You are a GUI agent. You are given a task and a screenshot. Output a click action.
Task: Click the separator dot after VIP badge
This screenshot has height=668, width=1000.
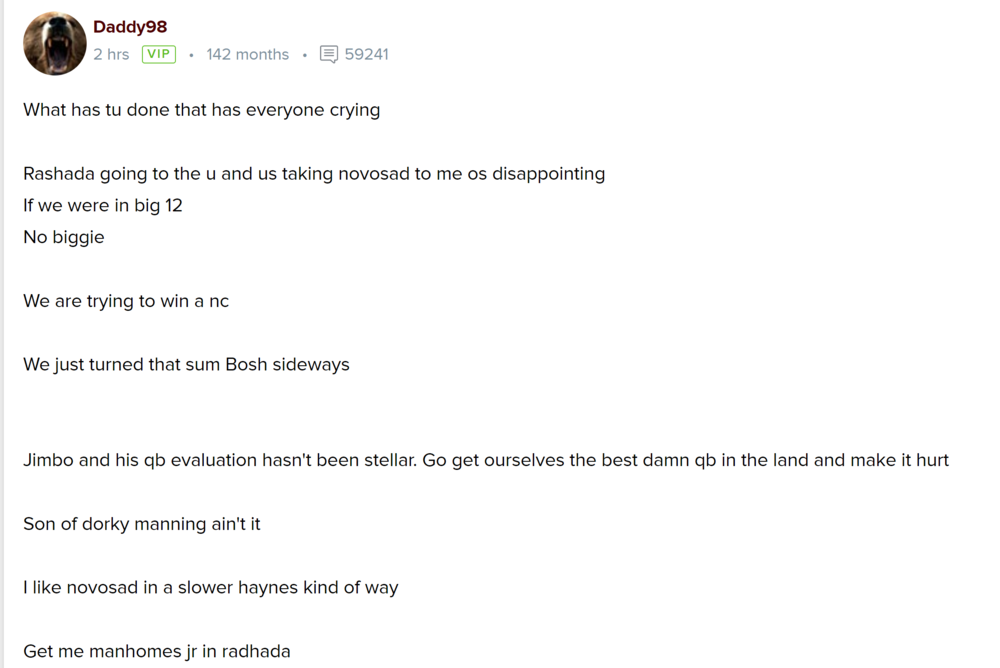(190, 55)
